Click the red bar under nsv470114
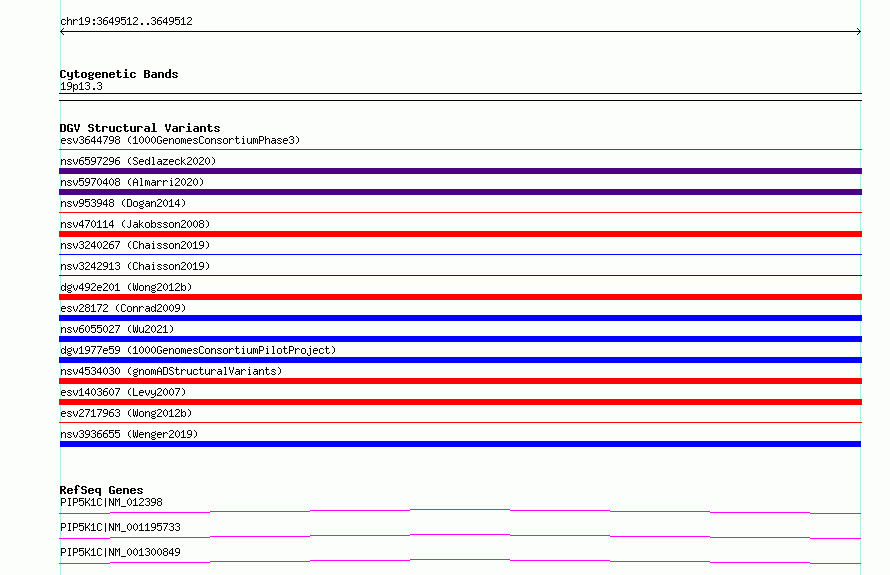 460,234
